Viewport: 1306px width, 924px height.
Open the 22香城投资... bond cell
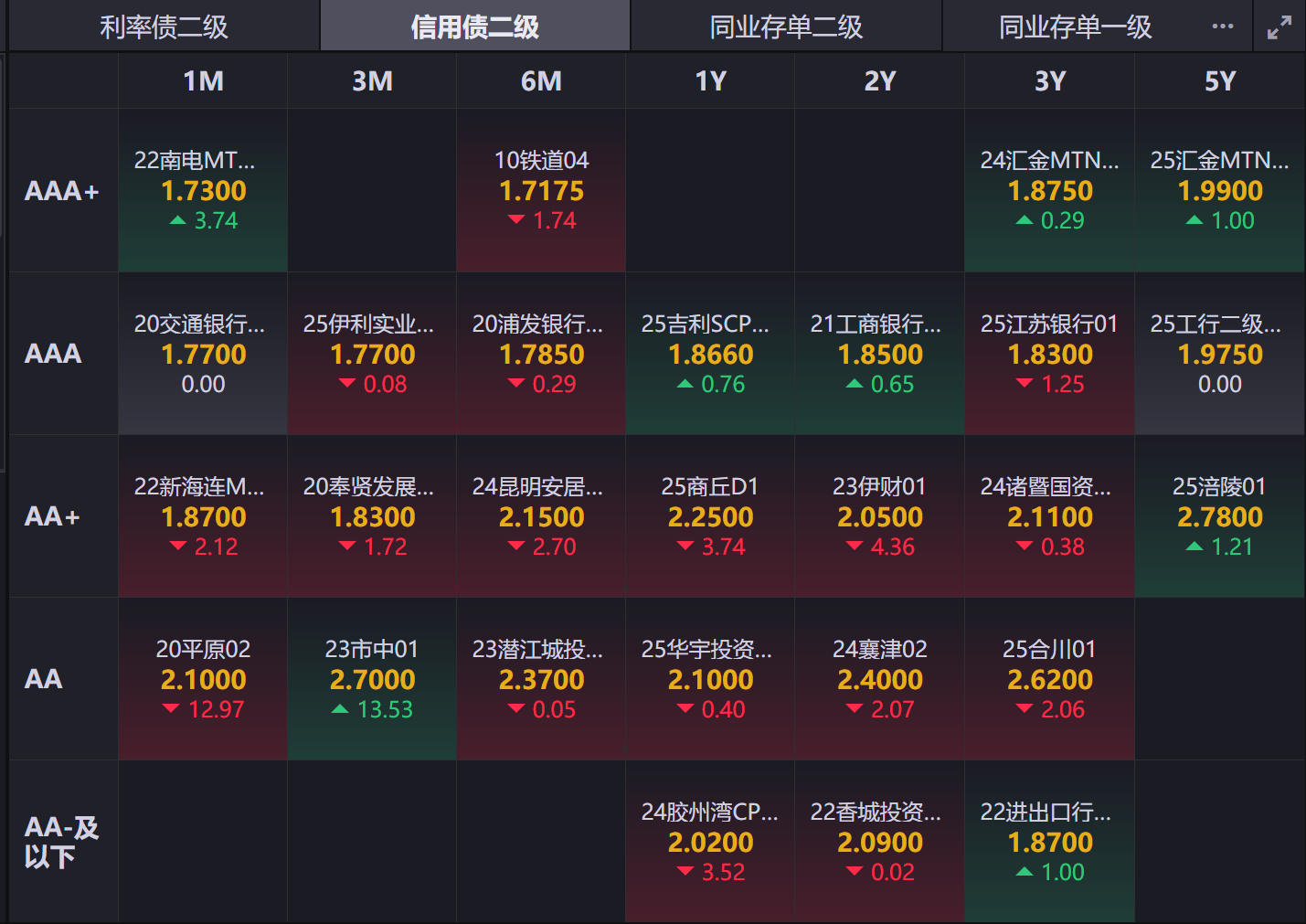[x=879, y=842]
